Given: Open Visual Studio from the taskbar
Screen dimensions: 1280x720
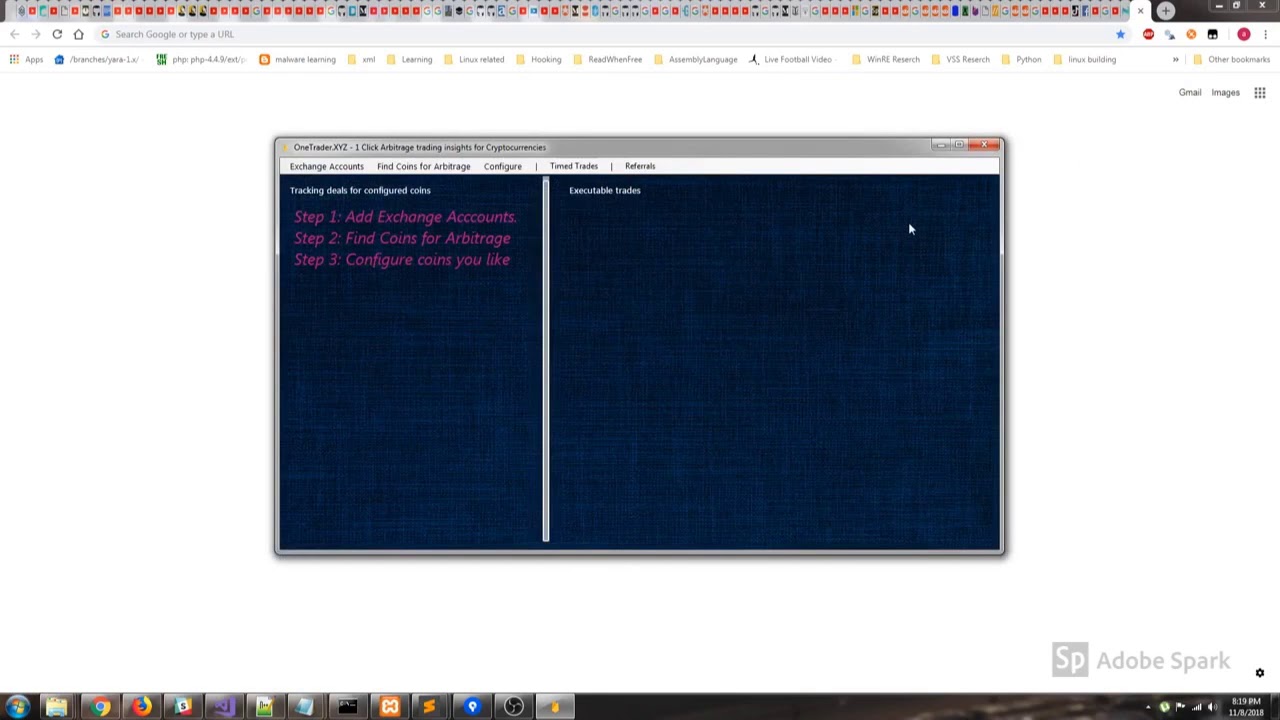Looking at the screenshot, I should 224,707.
